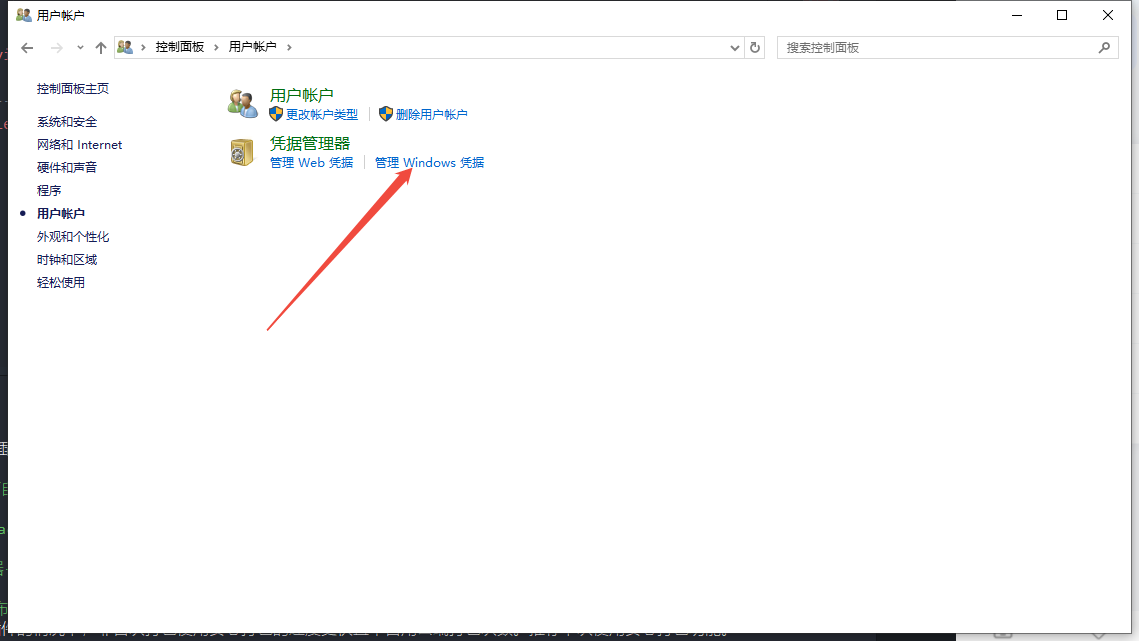
Task: Open 更改帐户类型 link
Action: click(x=322, y=115)
